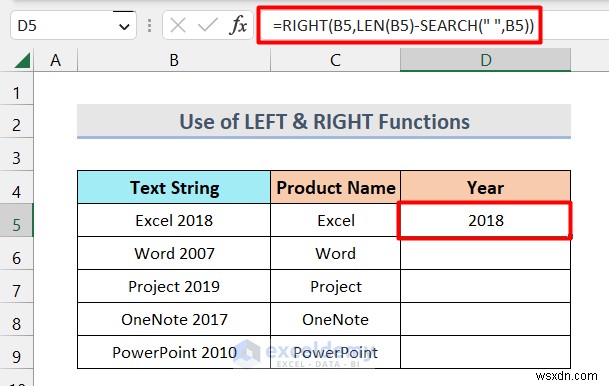Image resolution: width=609 pixels, height=386 pixels.
Task: Click the 'Product Name' header cell
Action: click(336, 187)
